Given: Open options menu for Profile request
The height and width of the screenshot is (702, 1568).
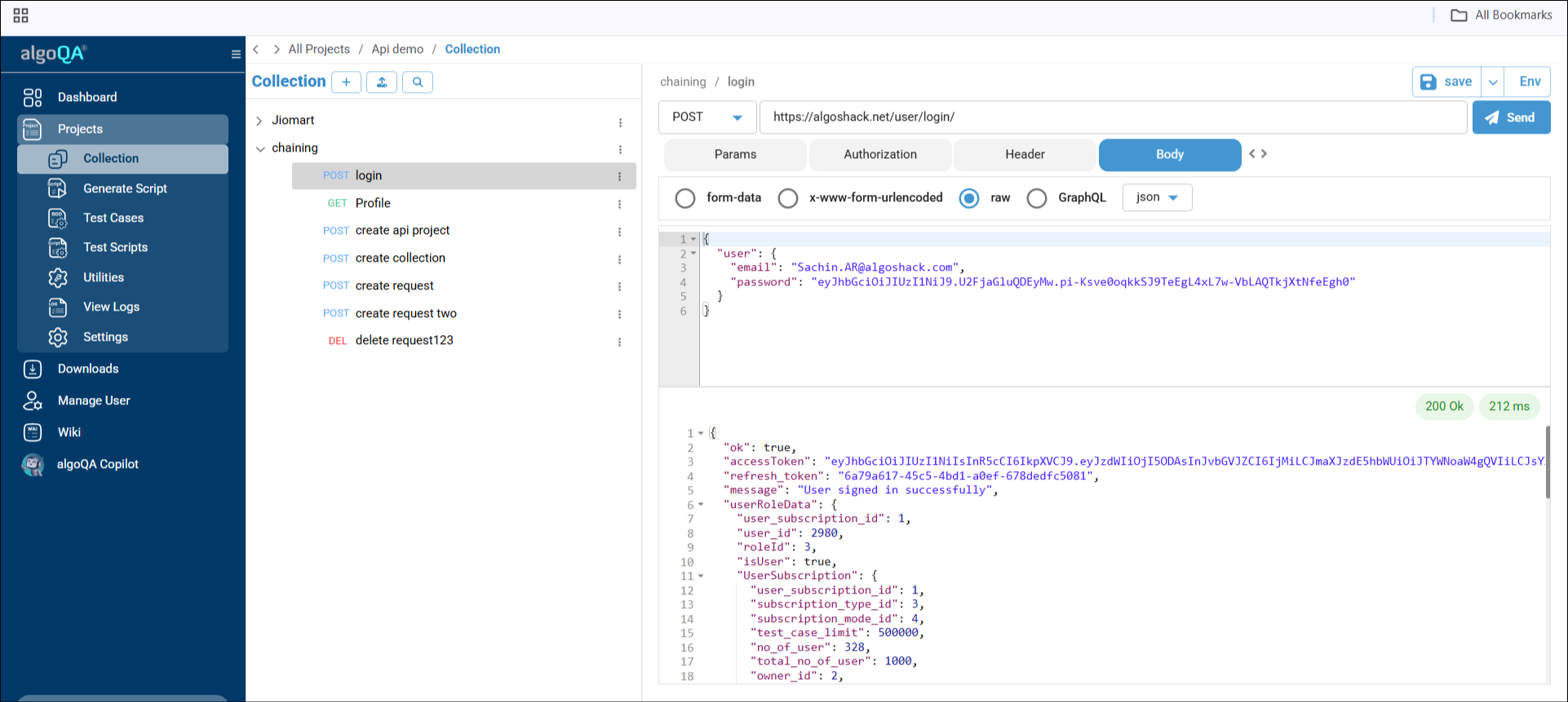Looking at the screenshot, I should (x=619, y=204).
